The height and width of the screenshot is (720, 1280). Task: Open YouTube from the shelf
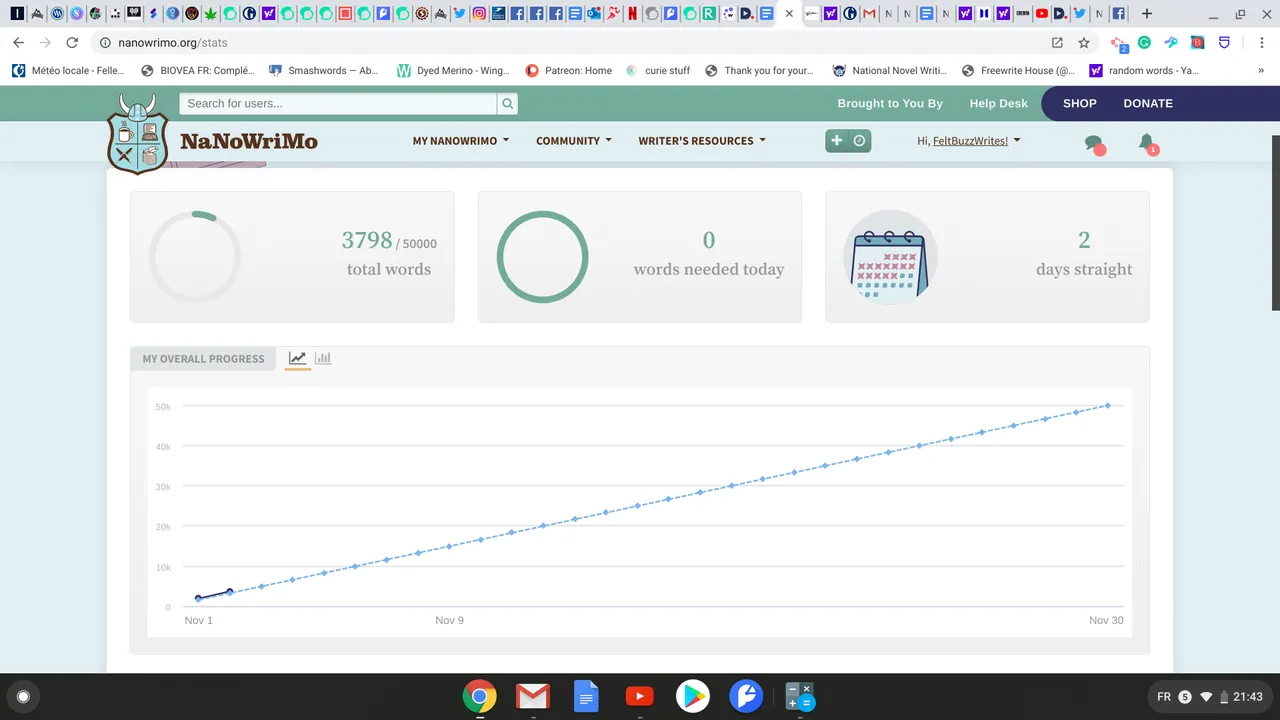click(x=639, y=696)
